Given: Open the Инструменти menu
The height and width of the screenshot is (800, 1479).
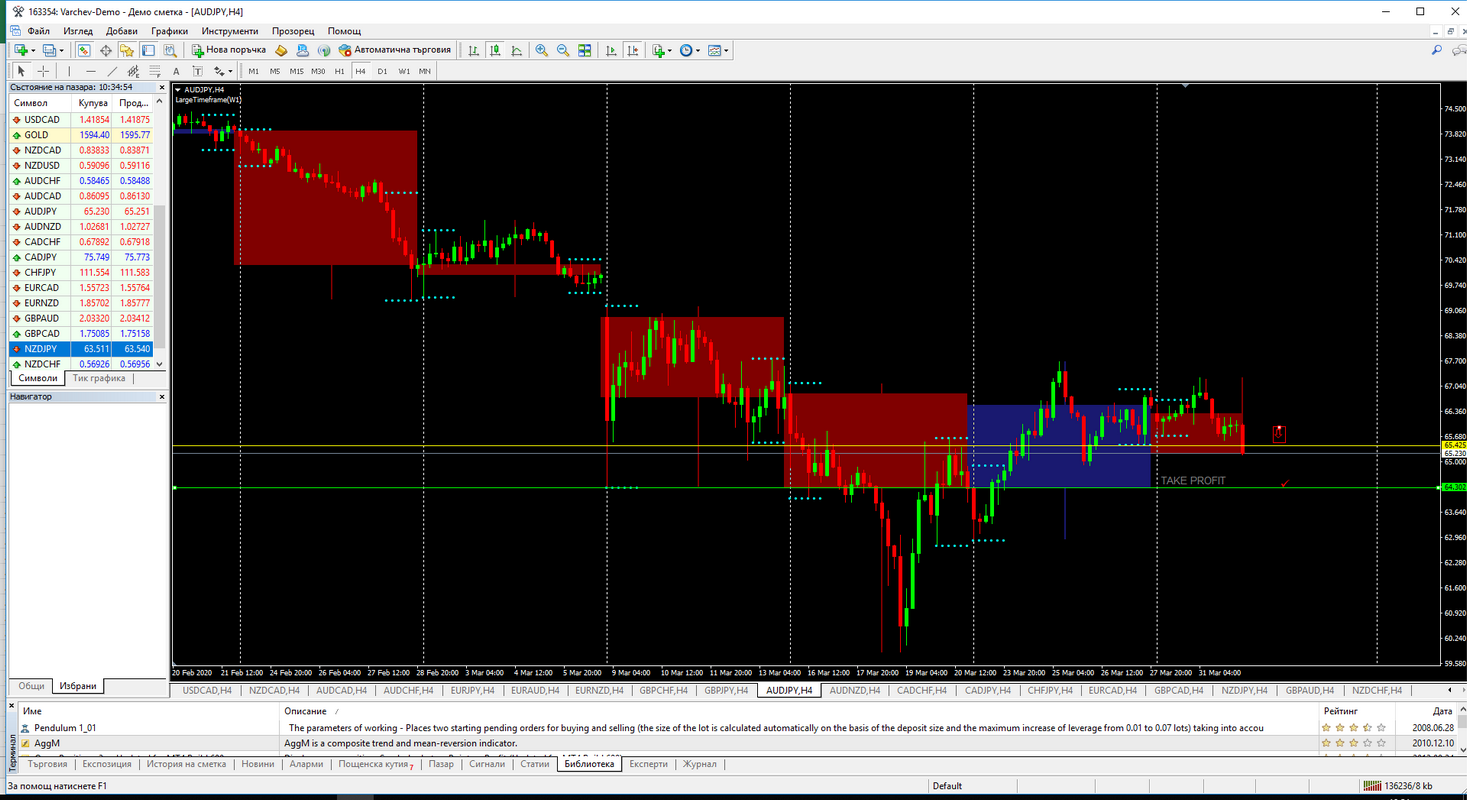Looking at the screenshot, I should [x=229, y=31].
